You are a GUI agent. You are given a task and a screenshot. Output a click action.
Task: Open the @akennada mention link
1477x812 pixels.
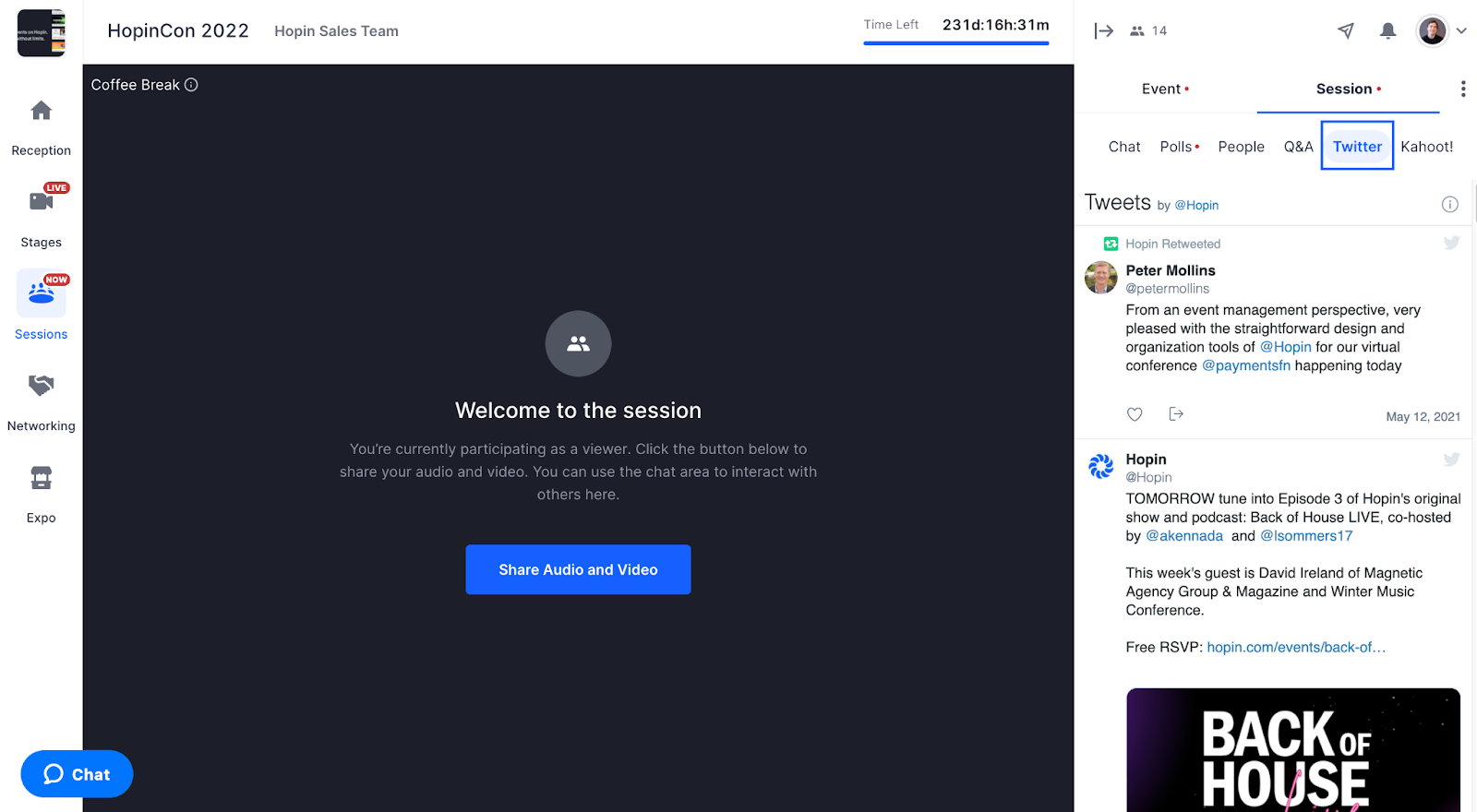[1184, 536]
